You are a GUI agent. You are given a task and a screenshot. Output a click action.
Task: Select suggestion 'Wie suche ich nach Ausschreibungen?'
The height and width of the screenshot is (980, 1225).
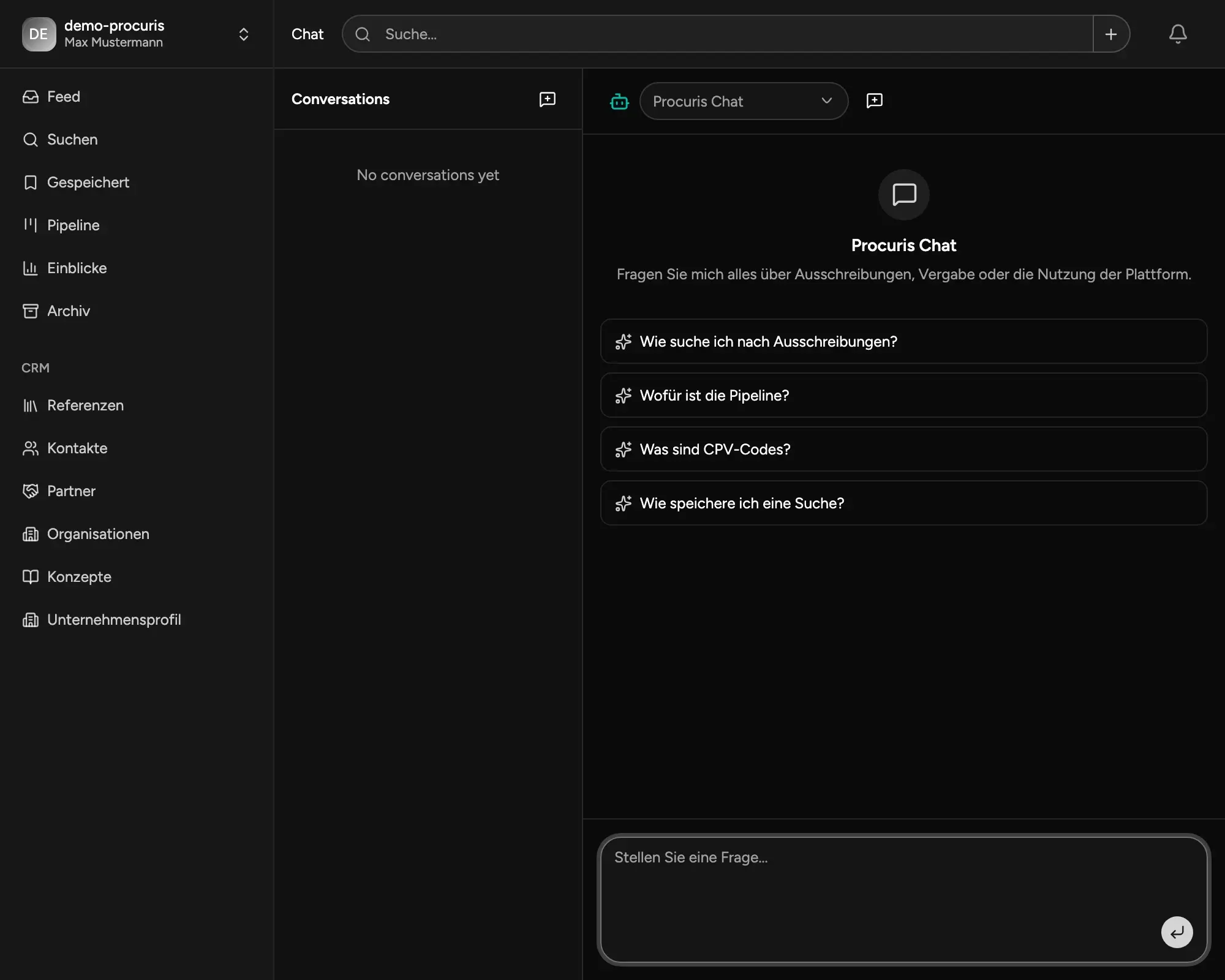(x=904, y=341)
